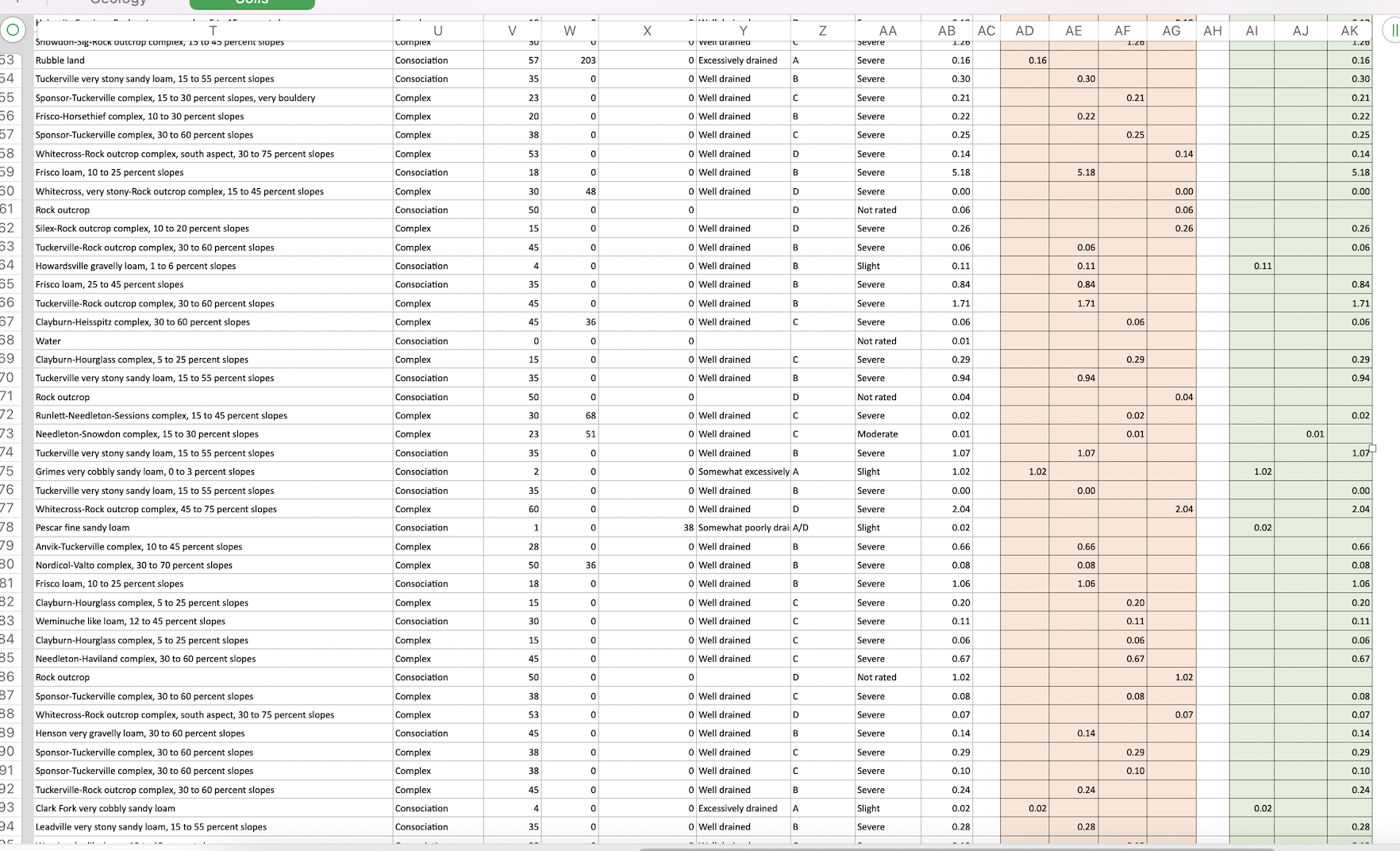1400x851 pixels.
Task: Click row header 53
Action: pyautogui.click(x=11, y=60)
